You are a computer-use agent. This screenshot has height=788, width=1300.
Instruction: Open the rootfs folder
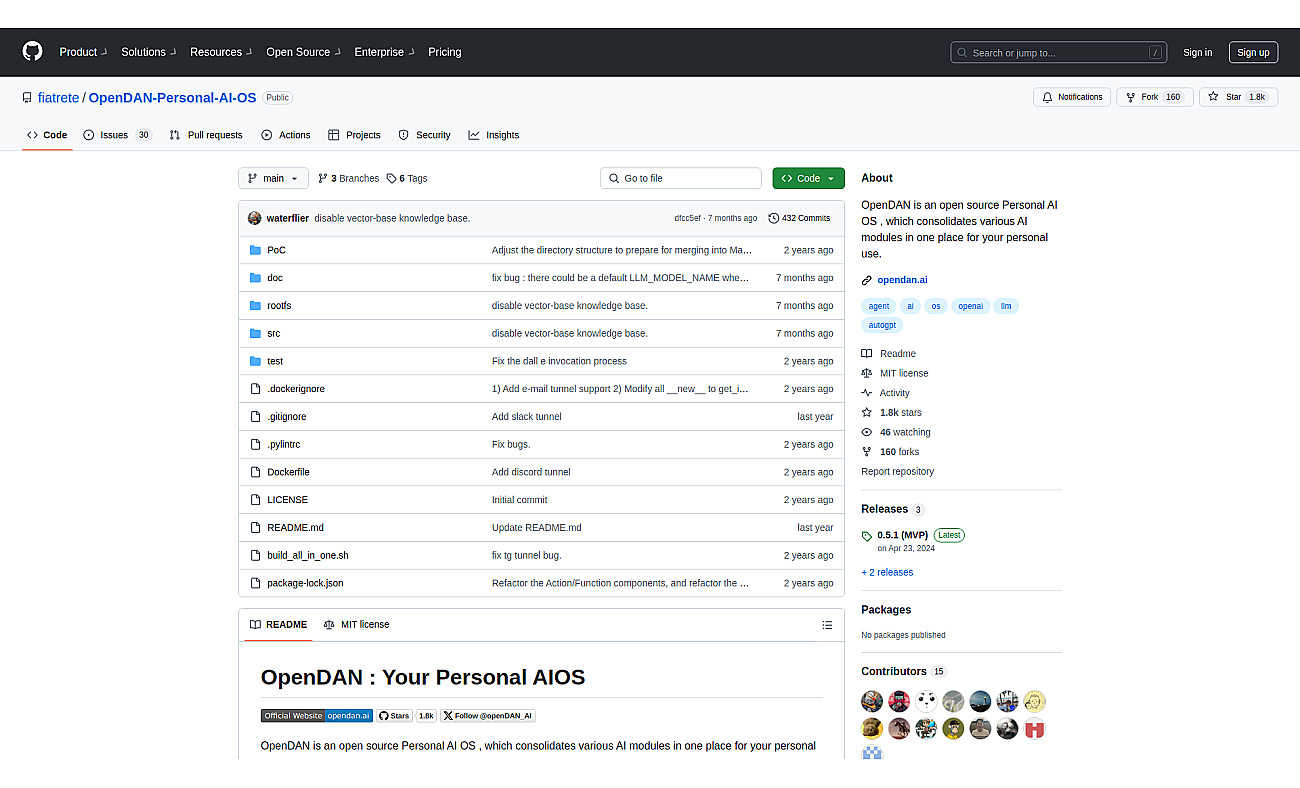pos(279,306)
